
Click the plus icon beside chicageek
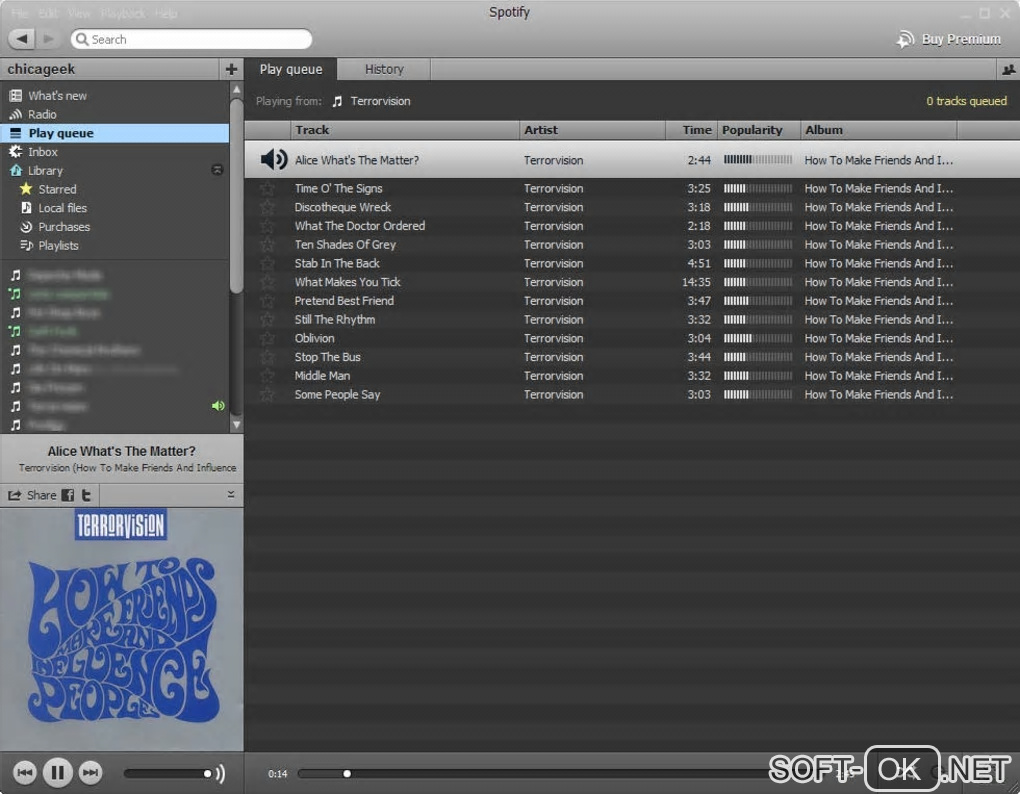coord(231,69)
